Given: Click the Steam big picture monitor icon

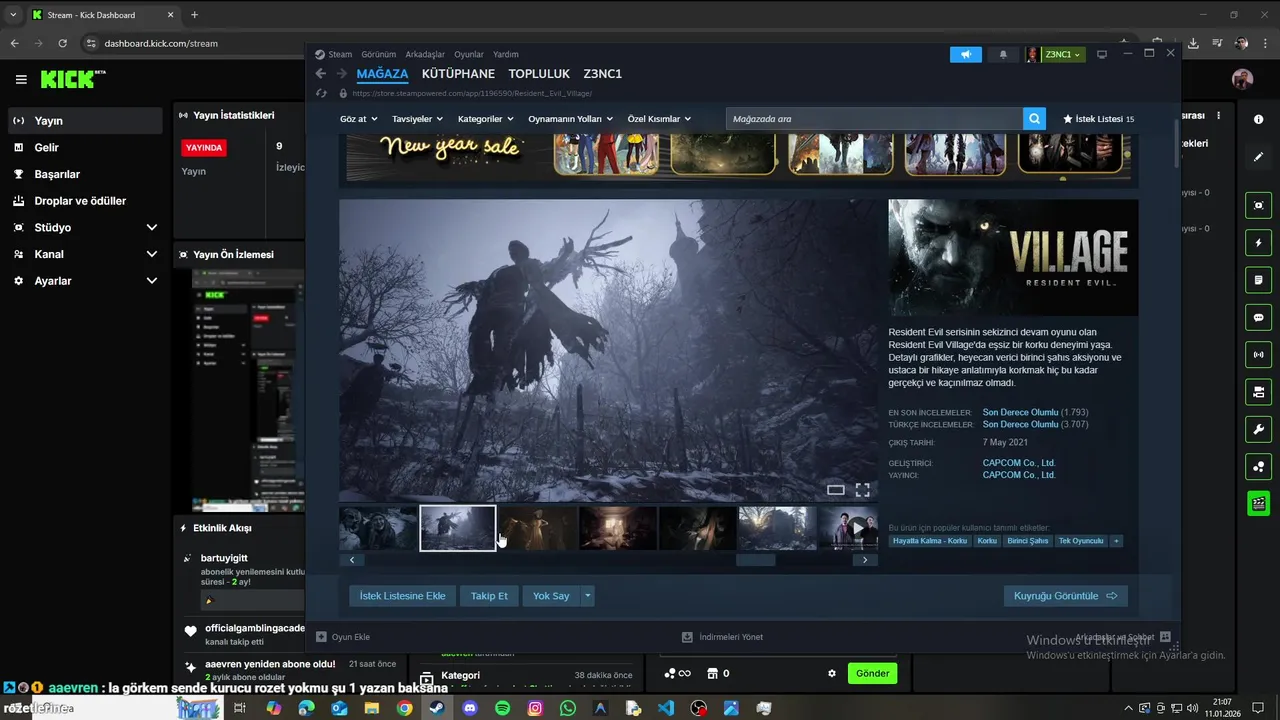Looking at the screenshot, I should click(x=1102, y=54).
